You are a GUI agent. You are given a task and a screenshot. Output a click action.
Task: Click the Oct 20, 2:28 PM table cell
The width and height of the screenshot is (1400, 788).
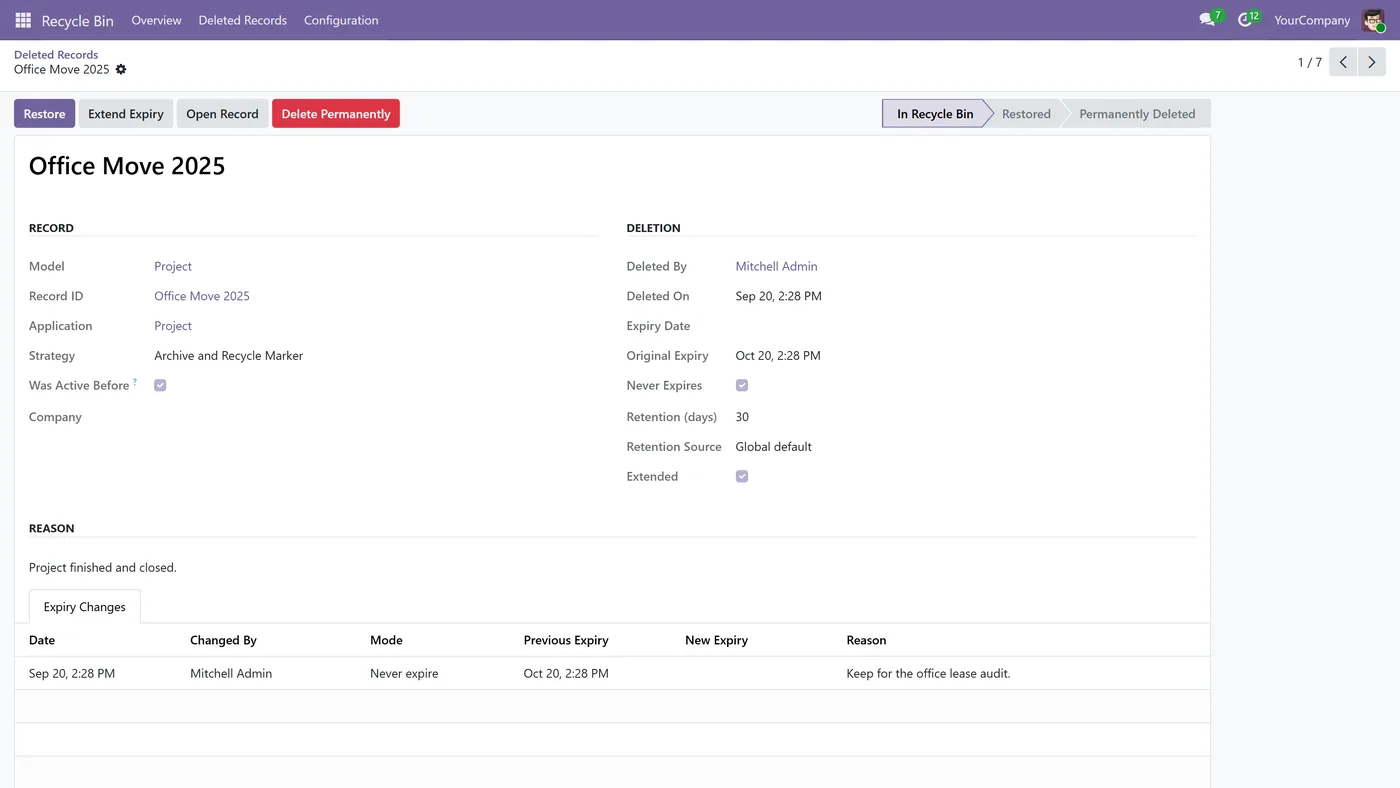click(566, 674)
